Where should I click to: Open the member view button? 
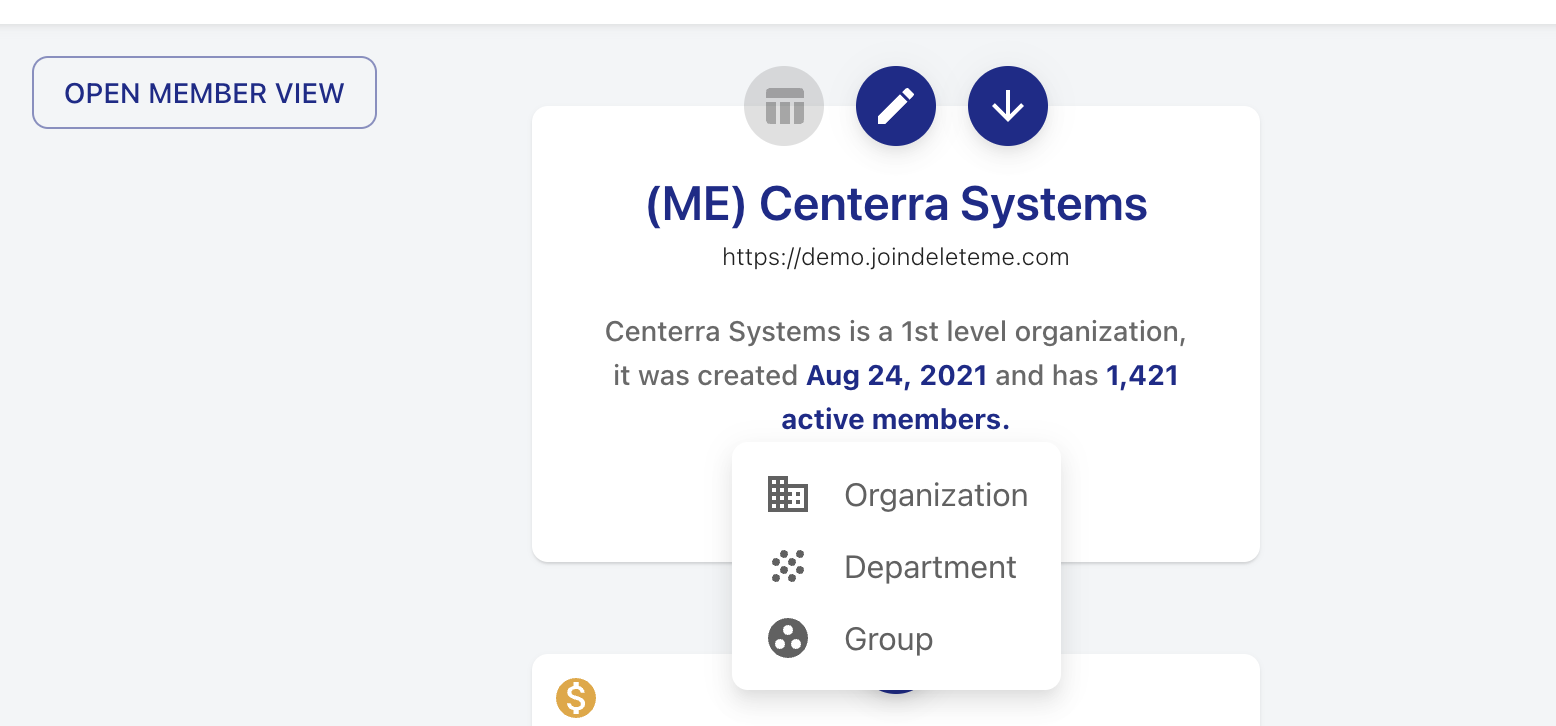click(x=204, y=93)
